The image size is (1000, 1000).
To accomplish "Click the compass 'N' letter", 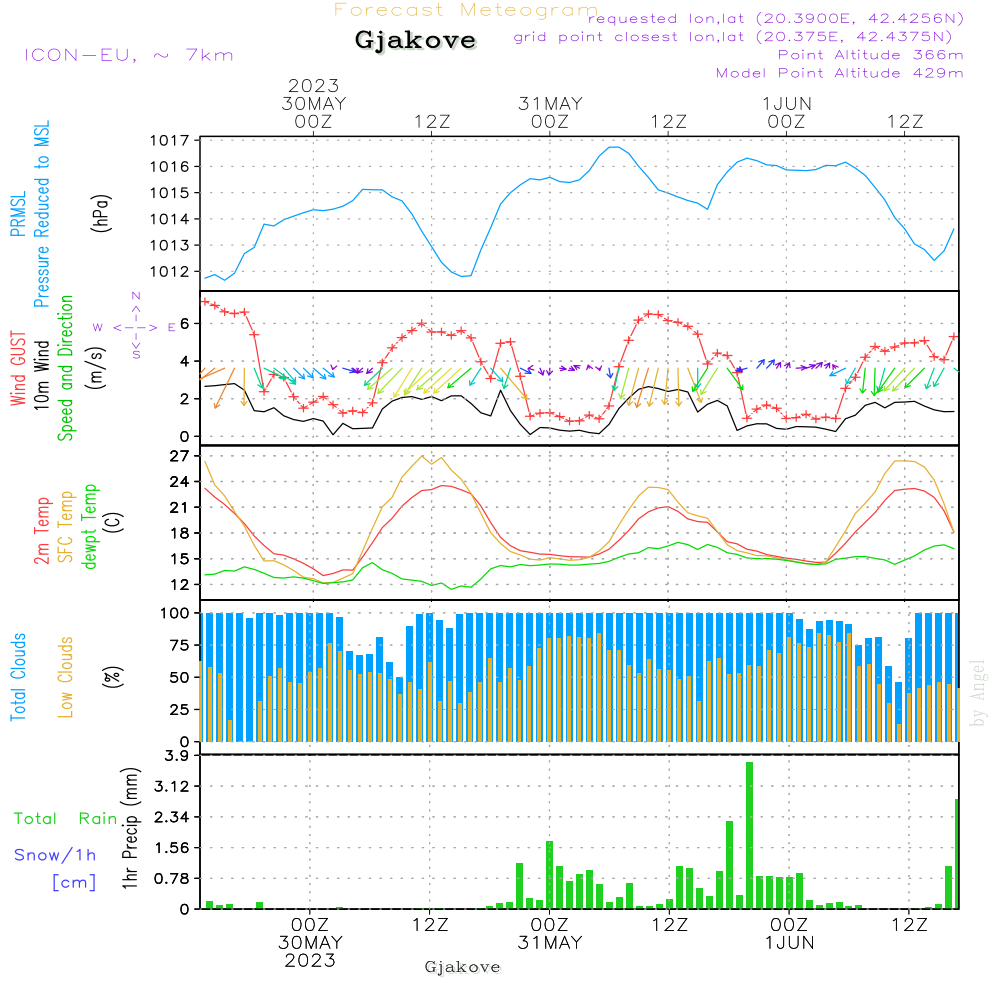I will click(x=136, y=296).
